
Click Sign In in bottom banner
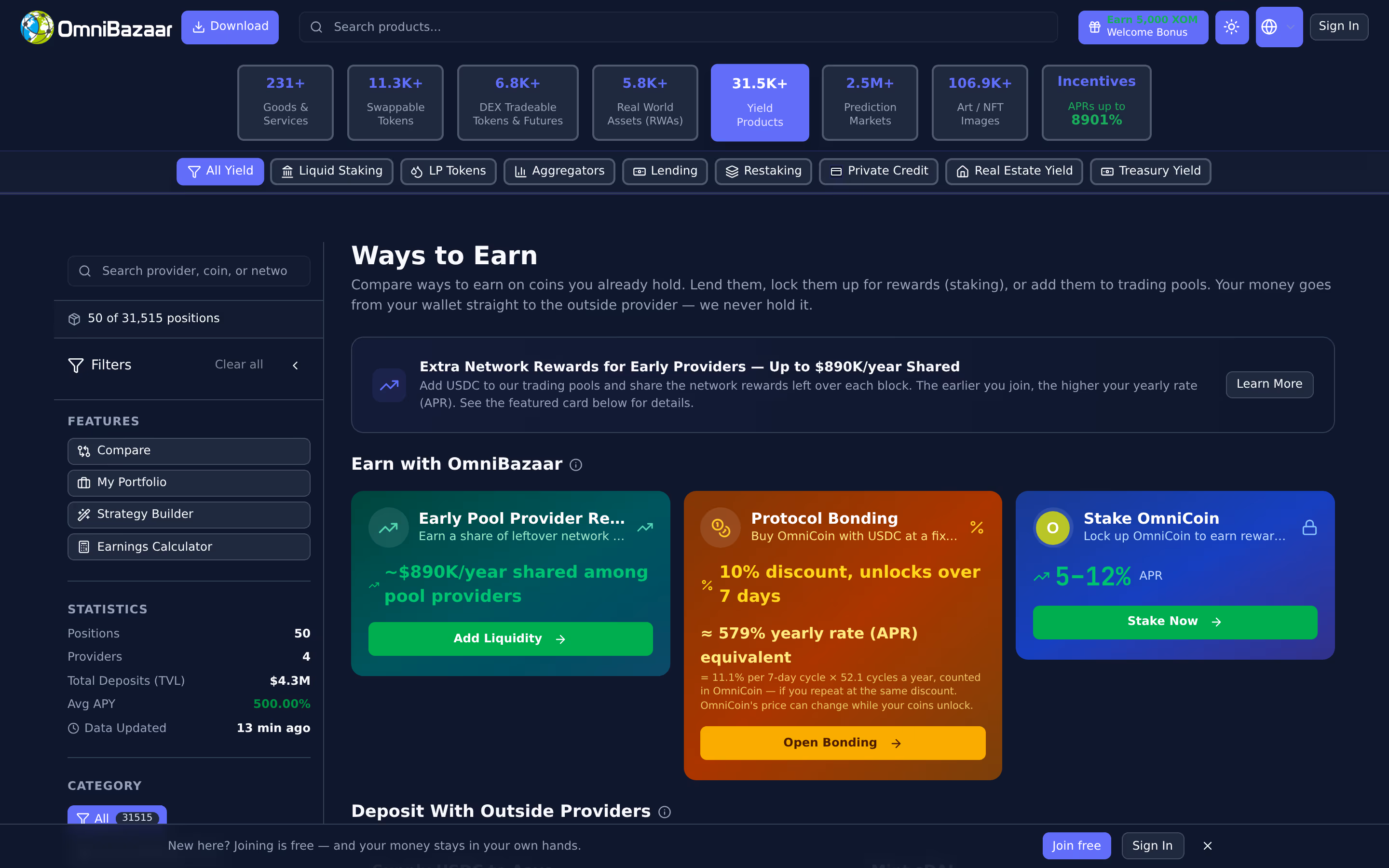(1153, 846)
